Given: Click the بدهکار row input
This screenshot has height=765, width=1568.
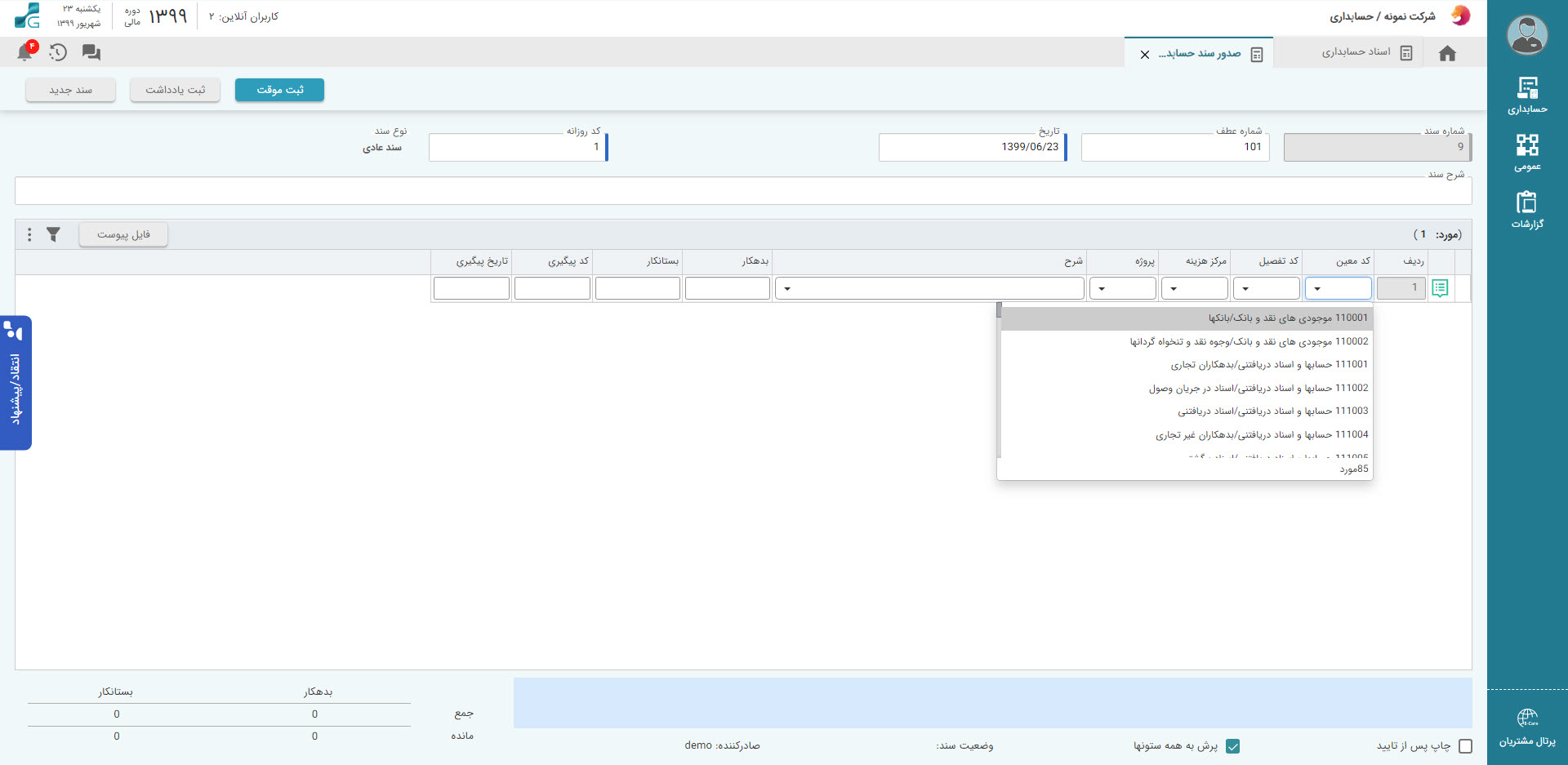Looking at the screenshot, I should click(x=727, y=288).
